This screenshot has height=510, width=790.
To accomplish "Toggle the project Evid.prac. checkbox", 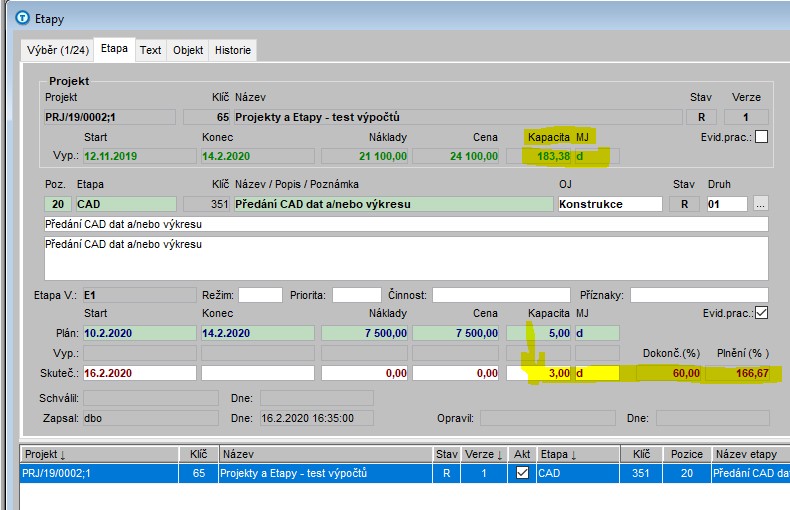I will tap(762, 137).
